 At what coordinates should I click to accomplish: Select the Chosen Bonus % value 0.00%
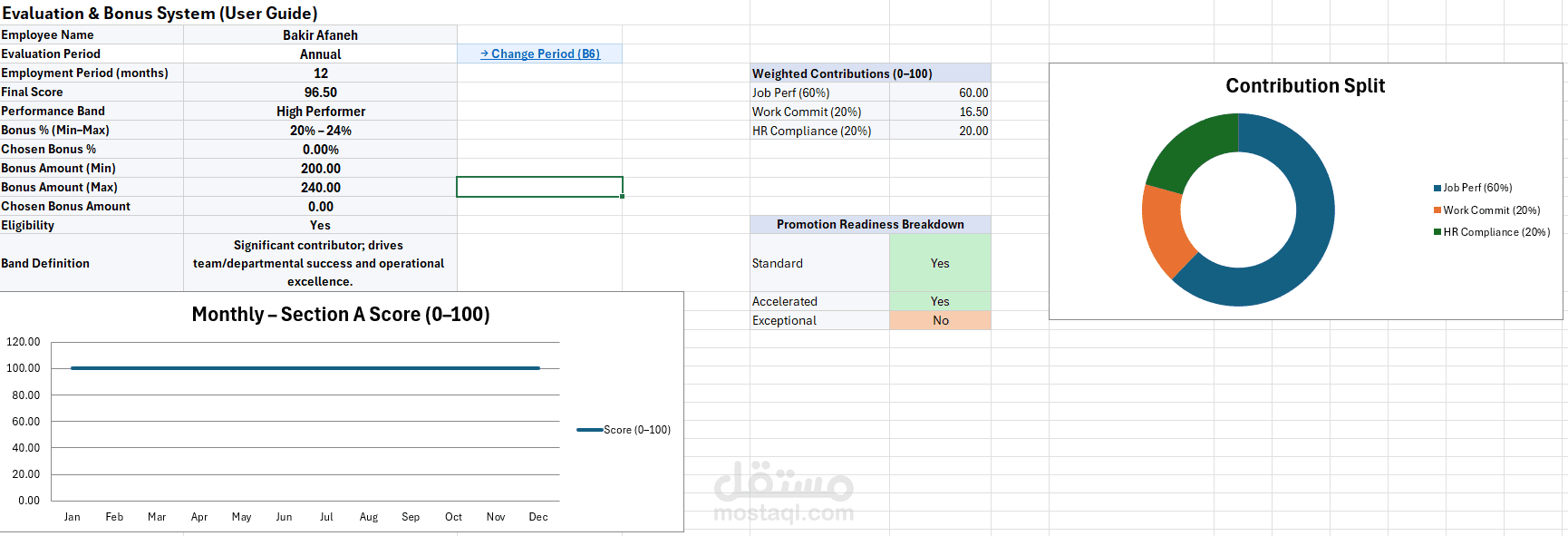coord(320,149)
